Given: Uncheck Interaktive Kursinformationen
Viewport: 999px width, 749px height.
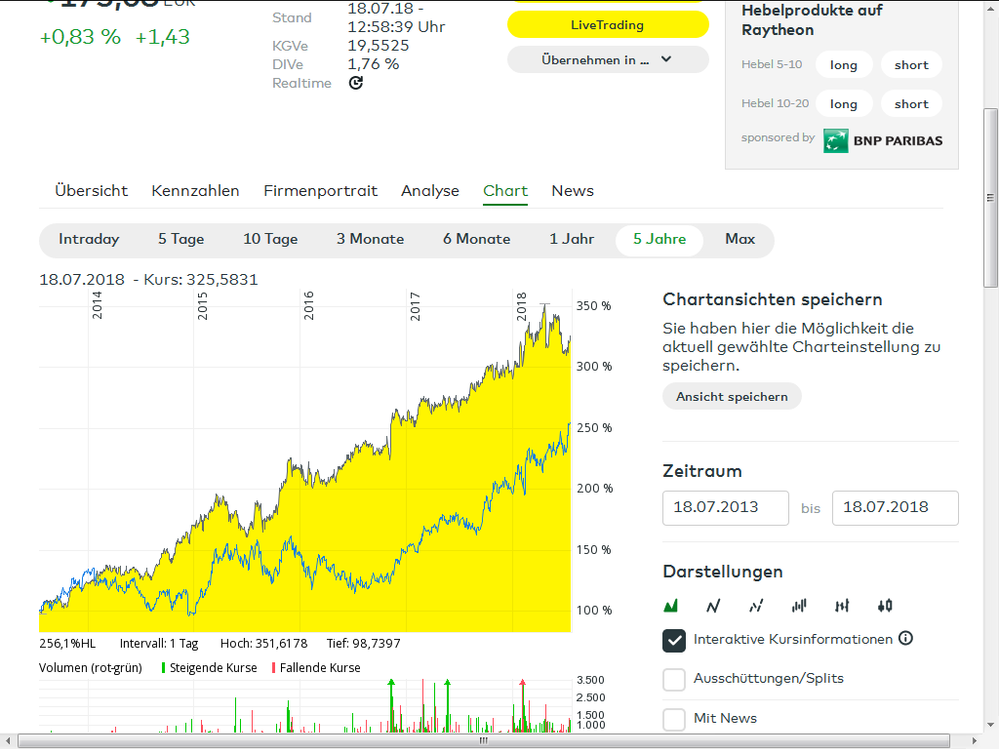Looking at the screenshot, I should pos(673,640).
